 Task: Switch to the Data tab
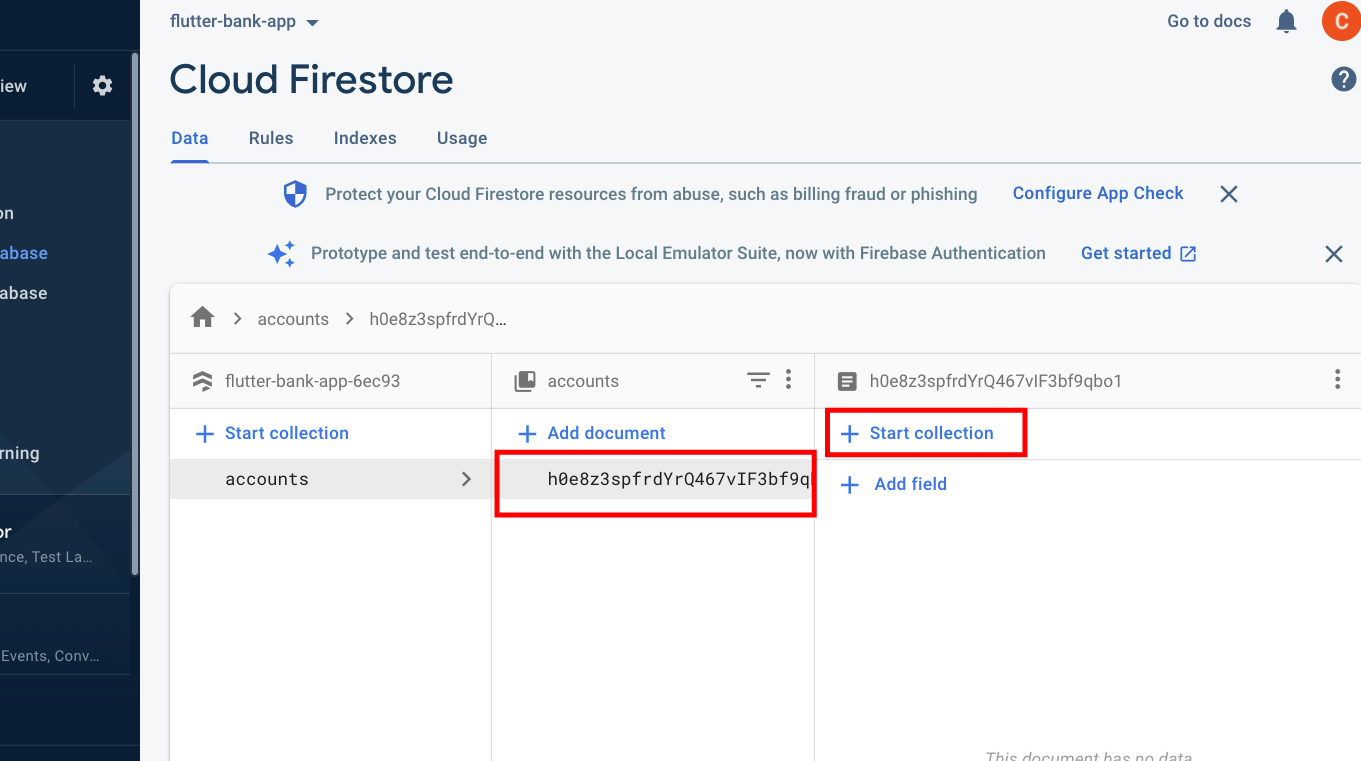pos(189,139)
